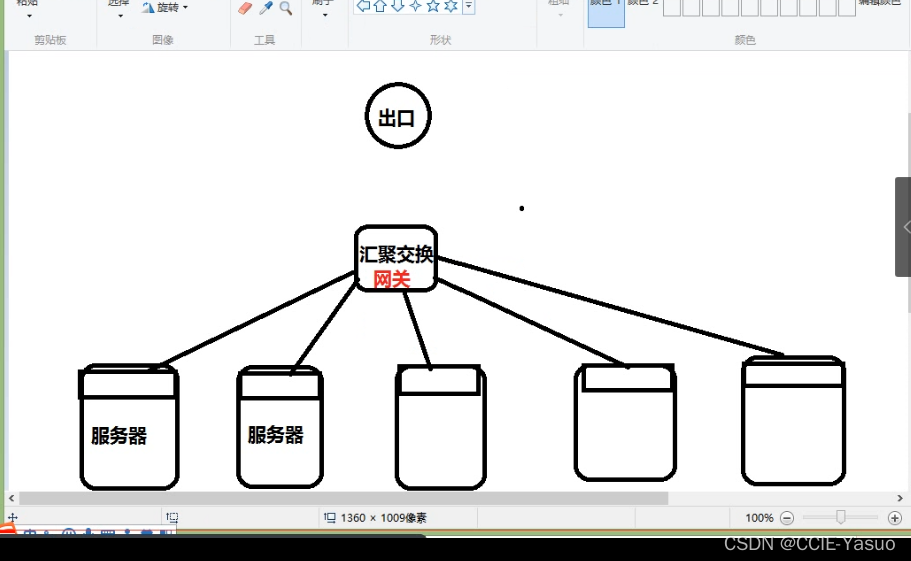Select the Eraser tool
Viewport: 911px width, 561px height.
tap(246, 8)
